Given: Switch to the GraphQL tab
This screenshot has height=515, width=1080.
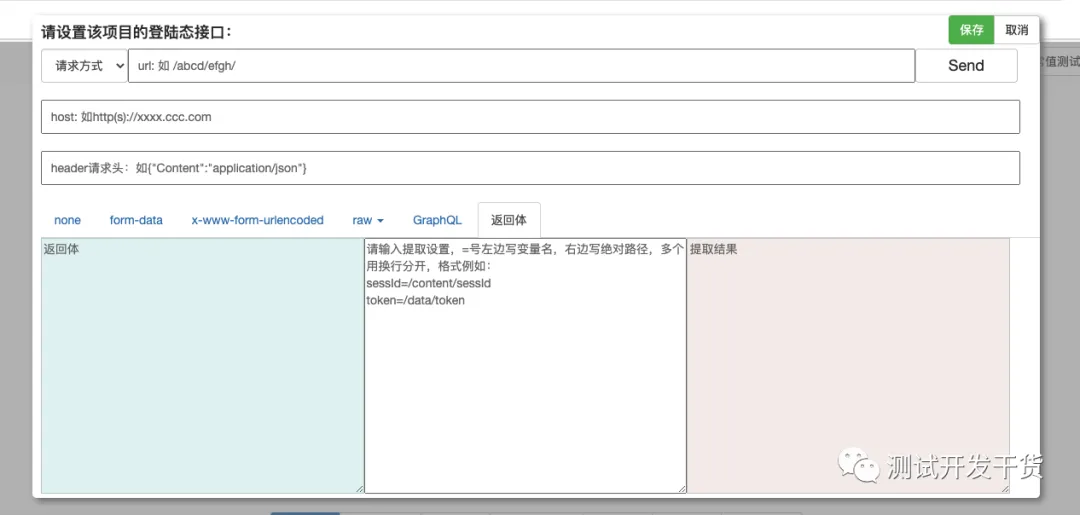Looking at the screenshot, I should [437, 220].
